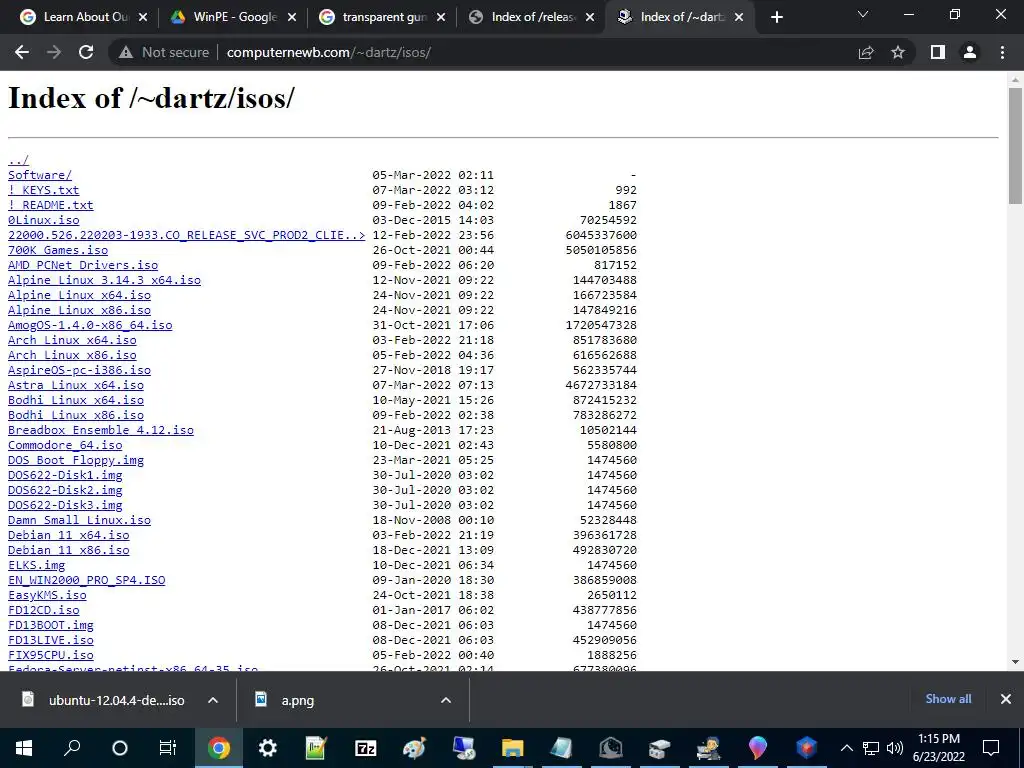Click the page vertical scrollbar thumb
The image size is (1024, 768).
click(x=1015, y=146)
